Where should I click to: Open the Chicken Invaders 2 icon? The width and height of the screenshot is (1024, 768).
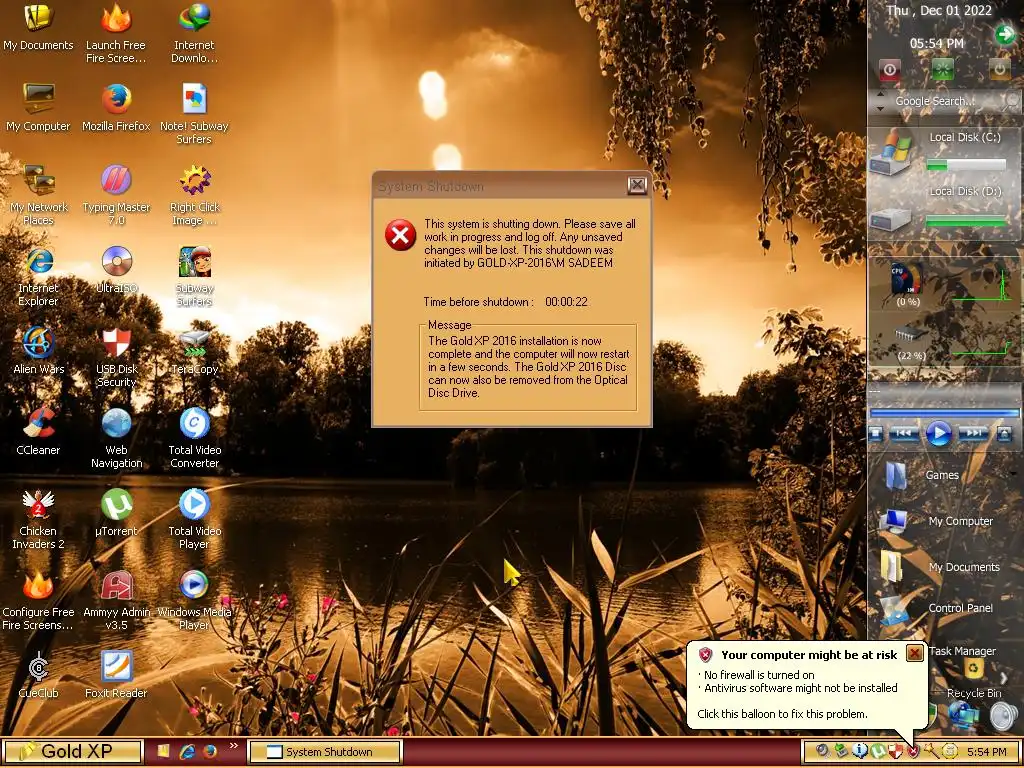tap(38, 519)
